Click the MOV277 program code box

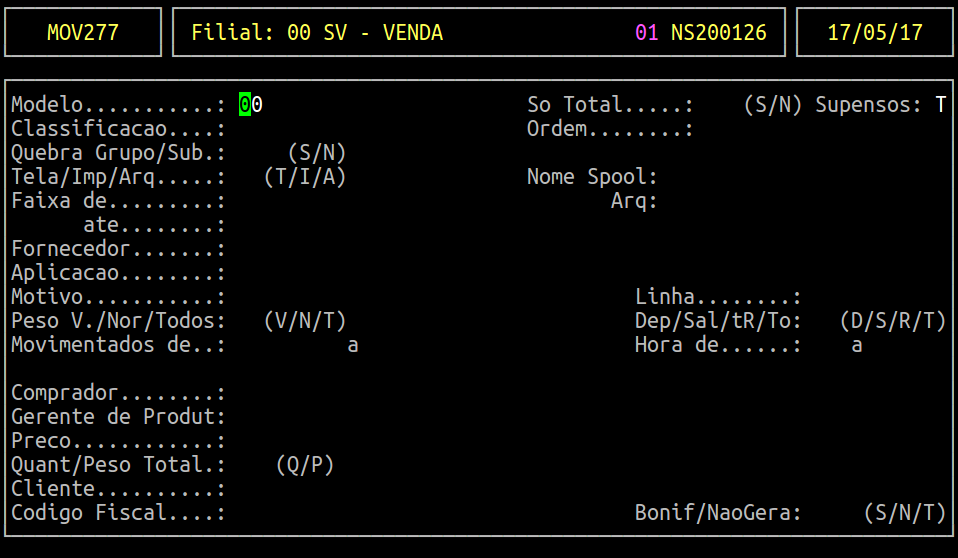tap(83, 32)
